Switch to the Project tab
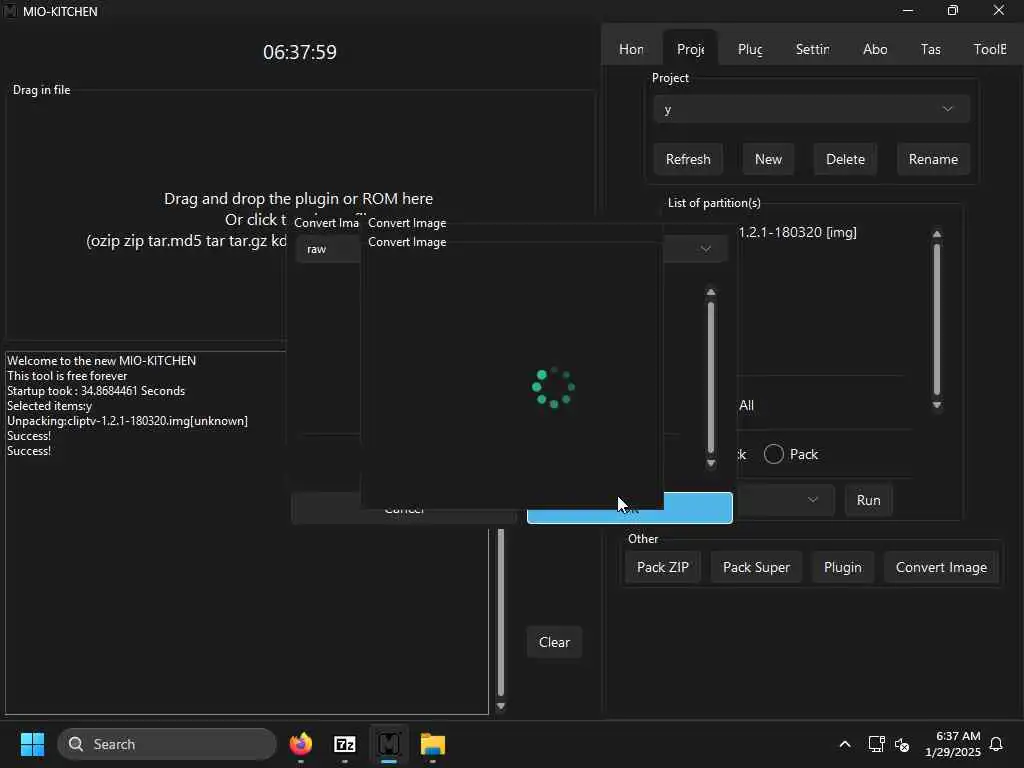 [x=690, y=49]
